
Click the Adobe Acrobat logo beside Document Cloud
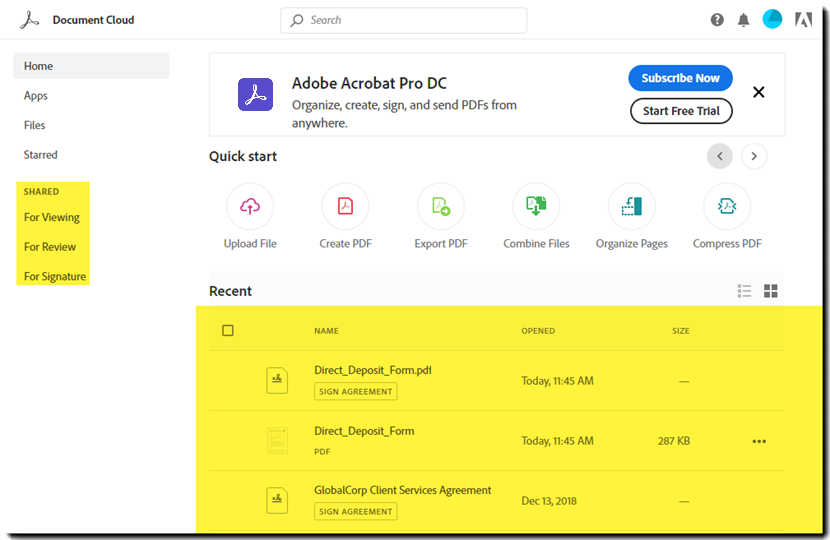point(30,20)
